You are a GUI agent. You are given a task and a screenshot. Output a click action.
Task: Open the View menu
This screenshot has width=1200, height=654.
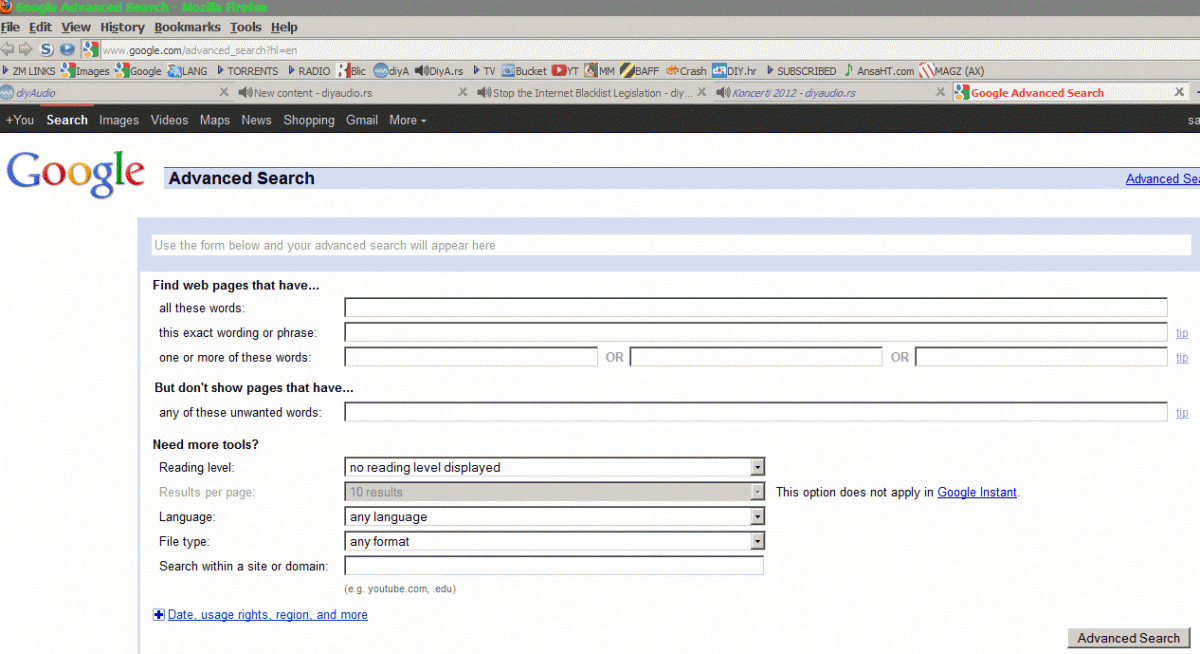(76, 27)
